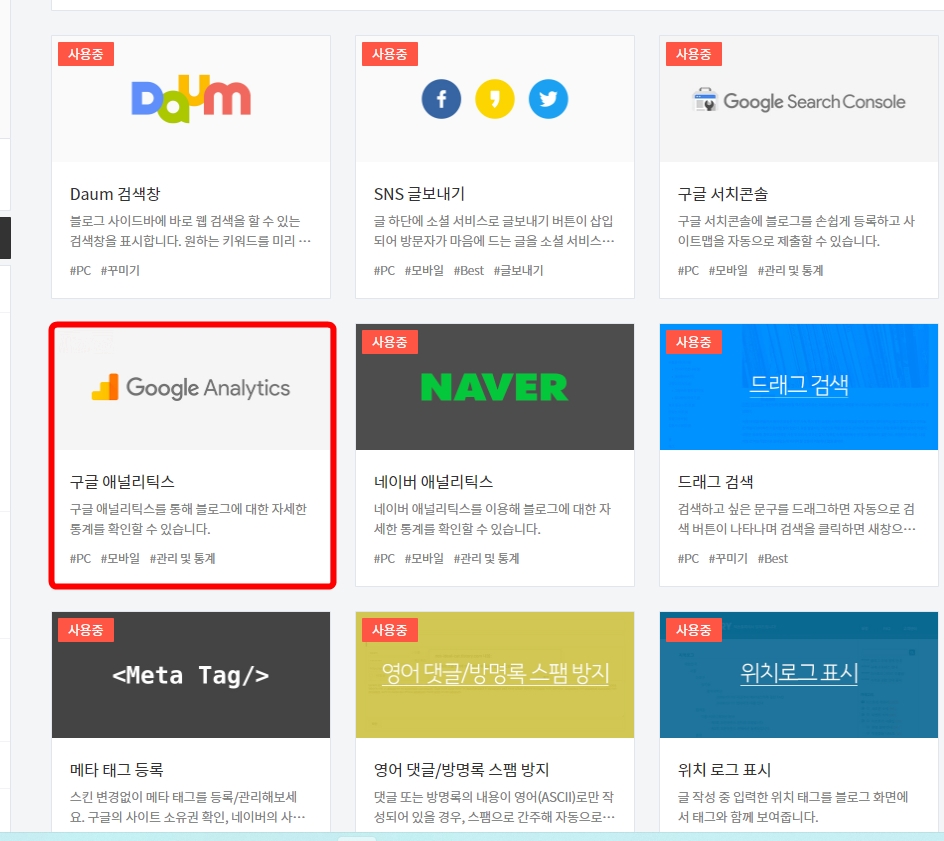This screenshot has height=841, width=944.
Task: Click #꾸미기 tag on 드래그 검색 card
Action: point(728,559)
